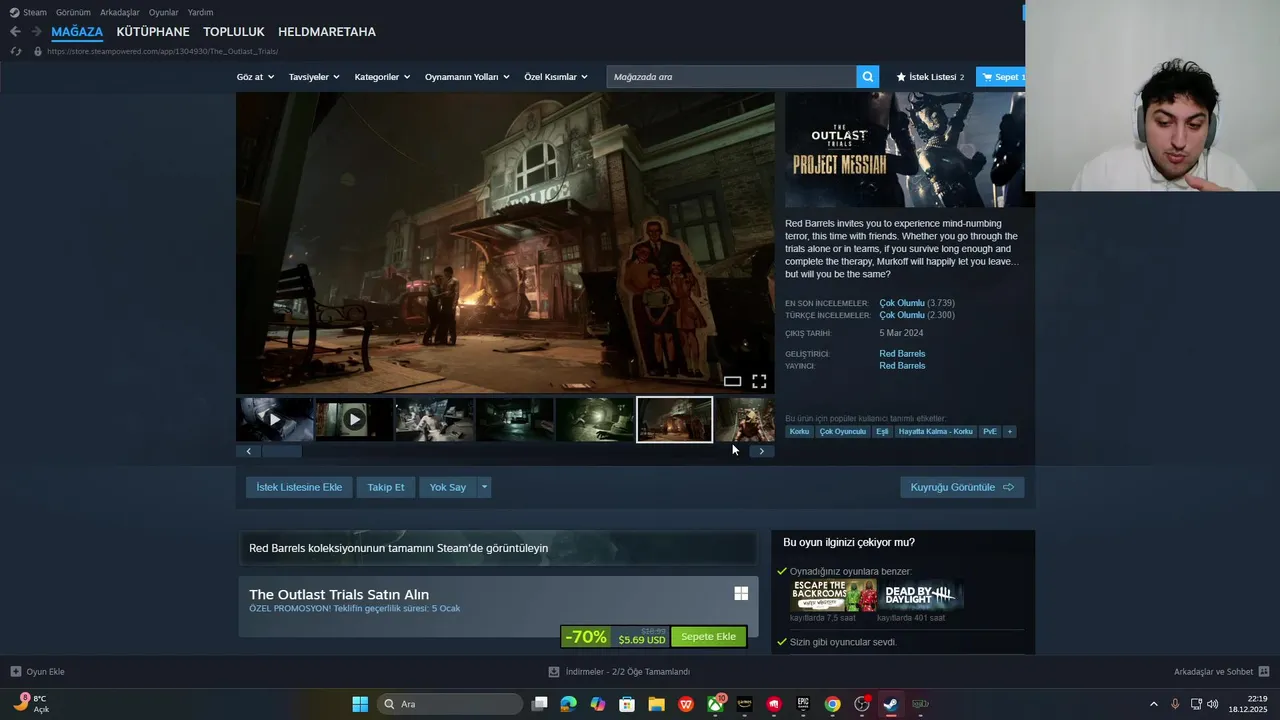Click the magnifier search button in the store
The image size is (1280, 720).
[868, 77]
